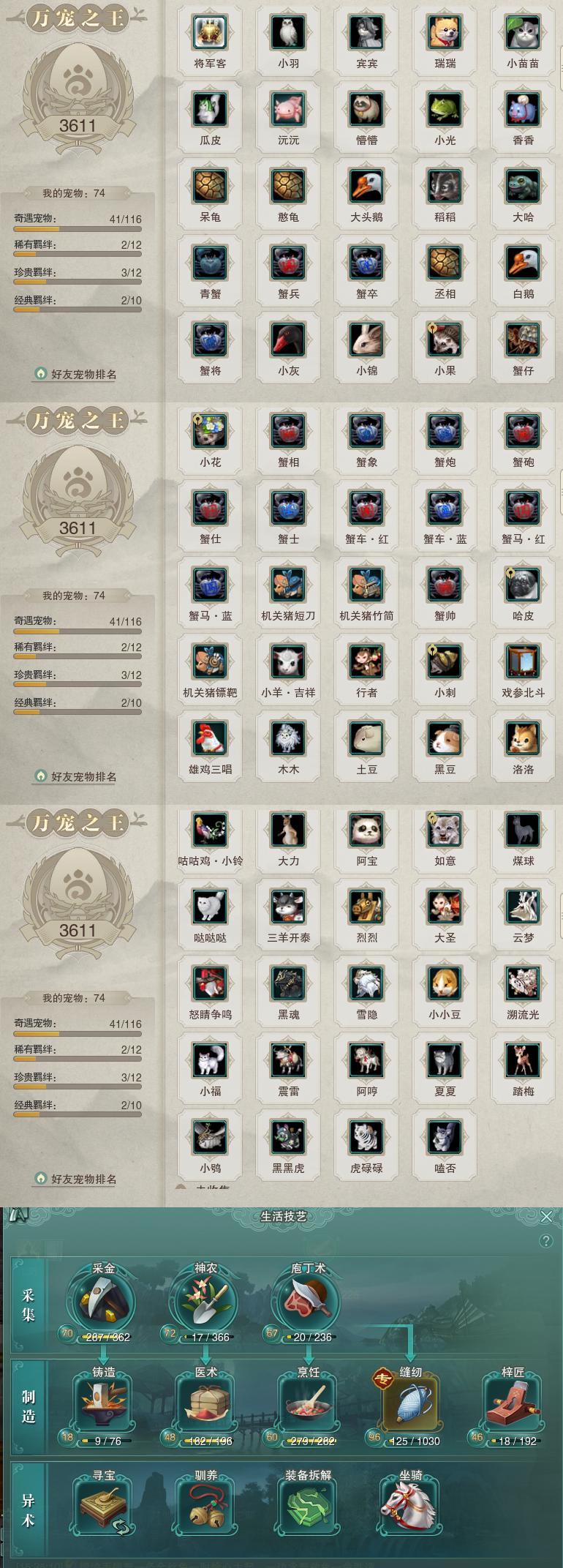Open the 烹饪 cooking skill
Viewport: 563px width, 1568px height.
tap(308, 1404)
